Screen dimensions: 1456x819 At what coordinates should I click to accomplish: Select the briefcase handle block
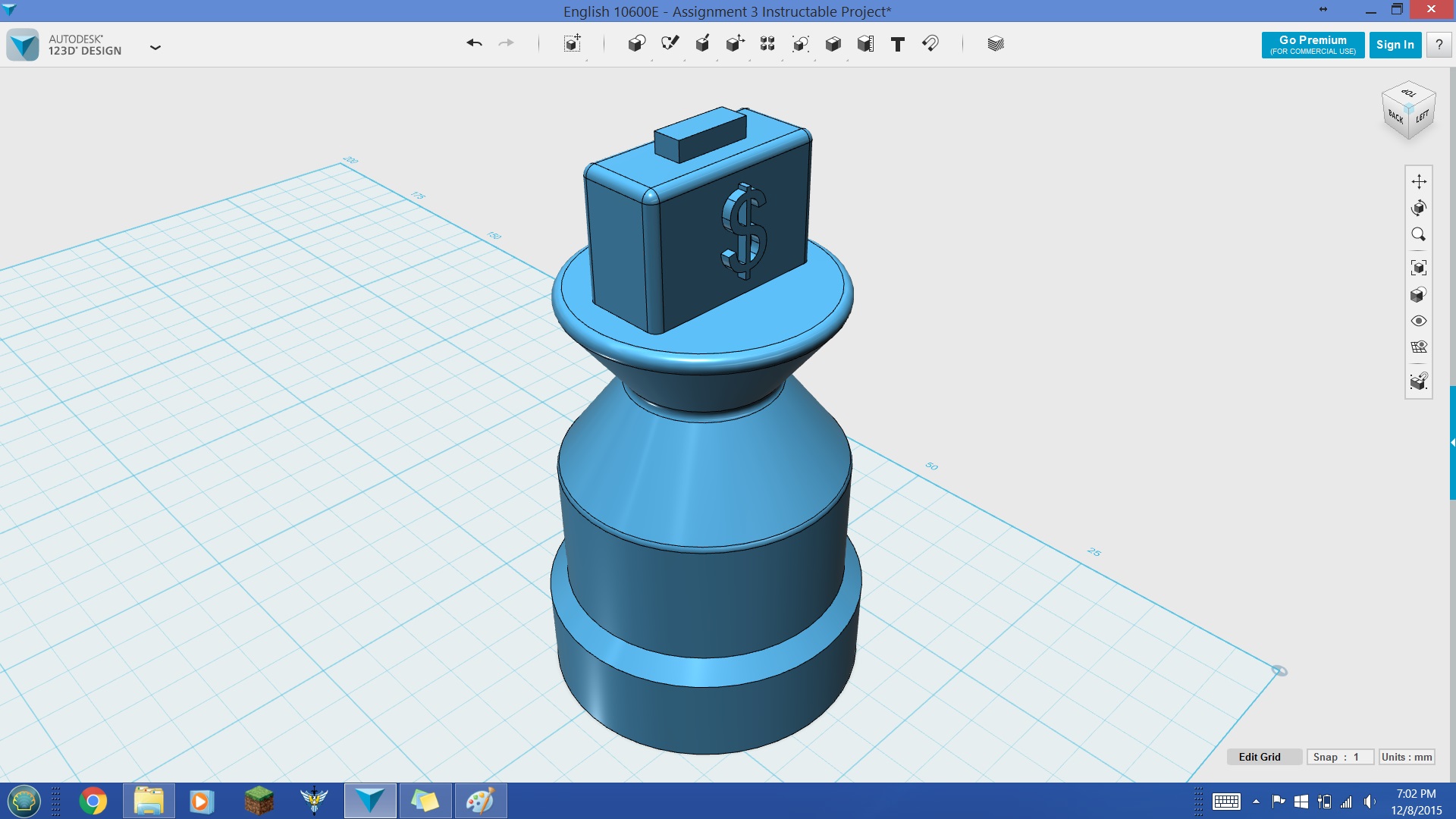click(x=699, y=134)
